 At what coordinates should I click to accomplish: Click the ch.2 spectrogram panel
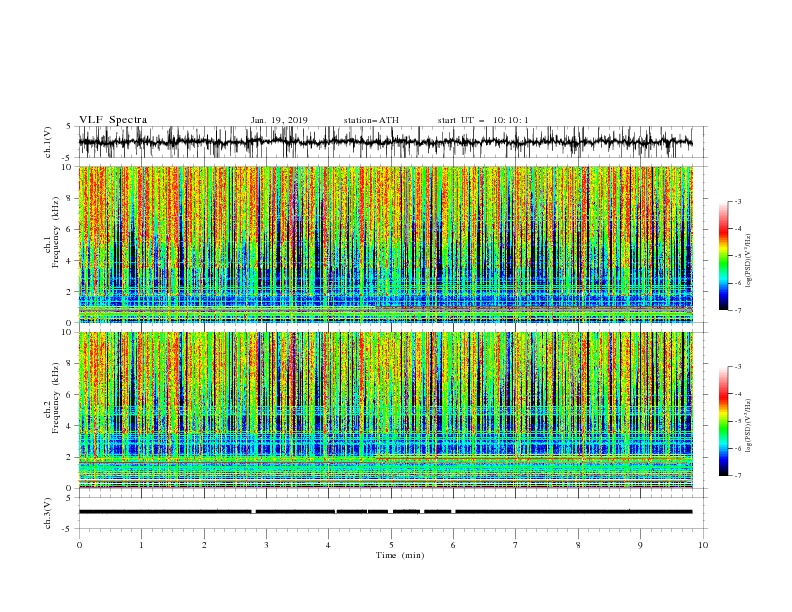tap(385, 410)
